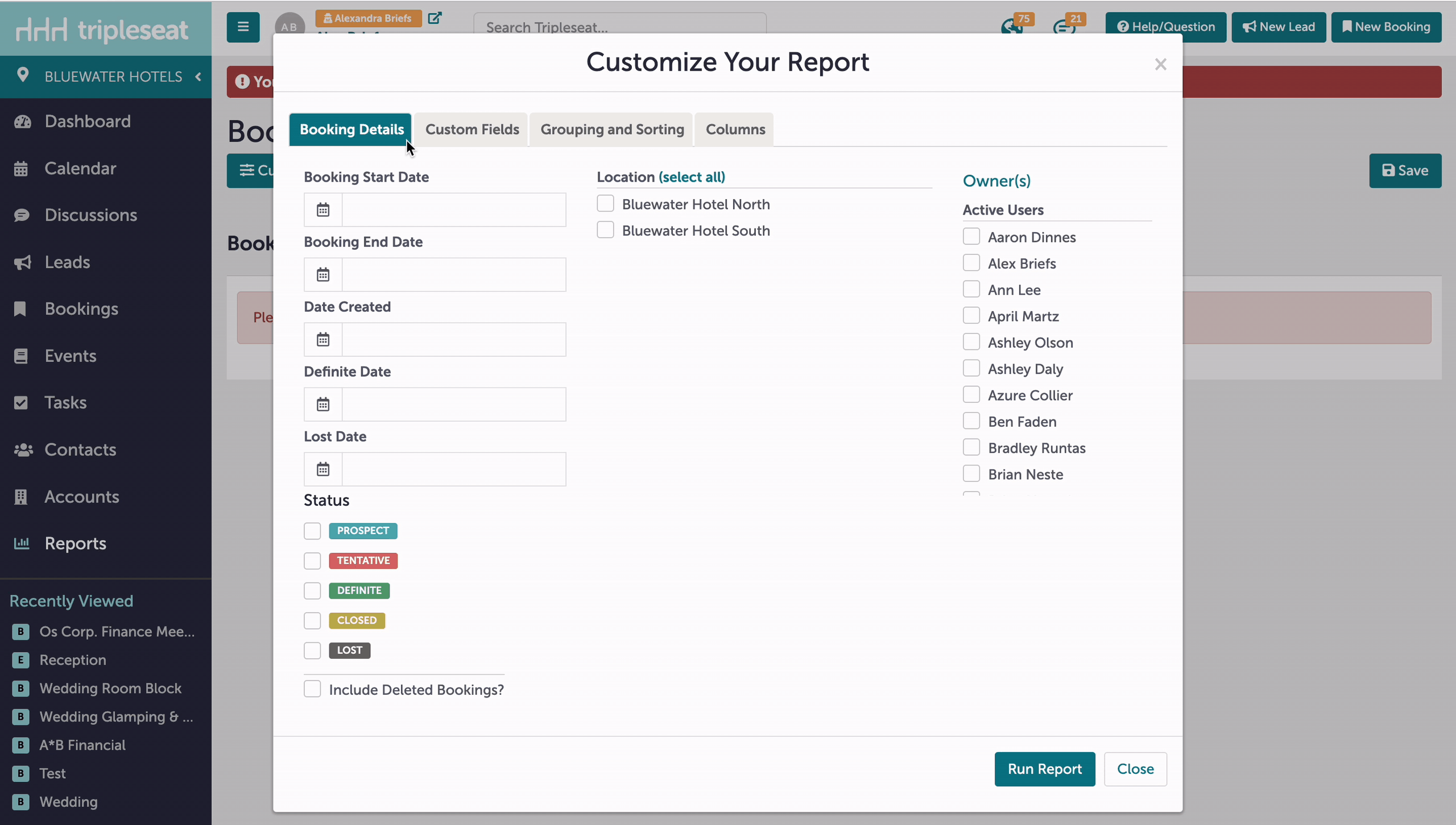Click the Leads megaphone icon in sidebar
The width and height of the screenshot is (1456, 825).
pyautogui.click(x=22, y=262)
